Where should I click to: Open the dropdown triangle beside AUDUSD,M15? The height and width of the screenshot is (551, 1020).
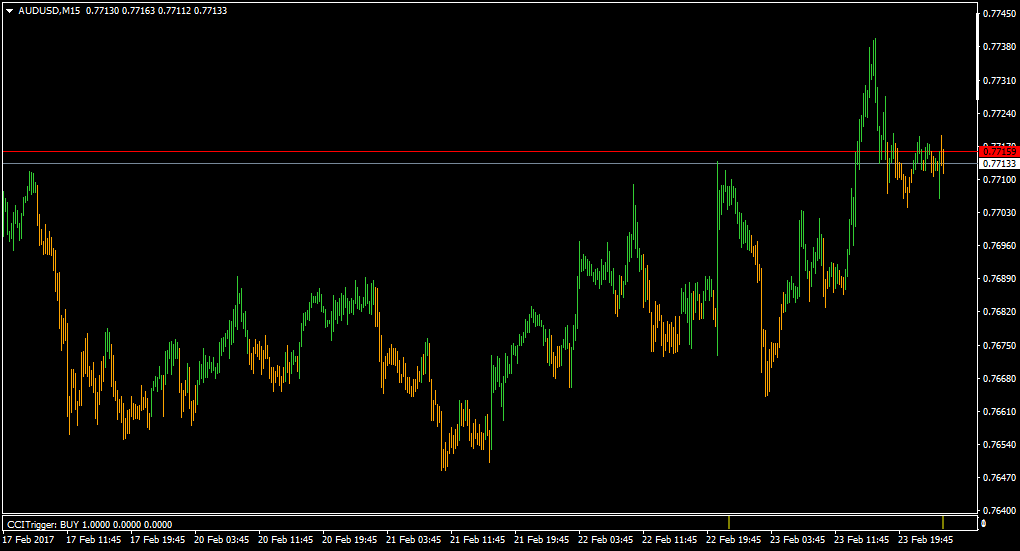10,11
